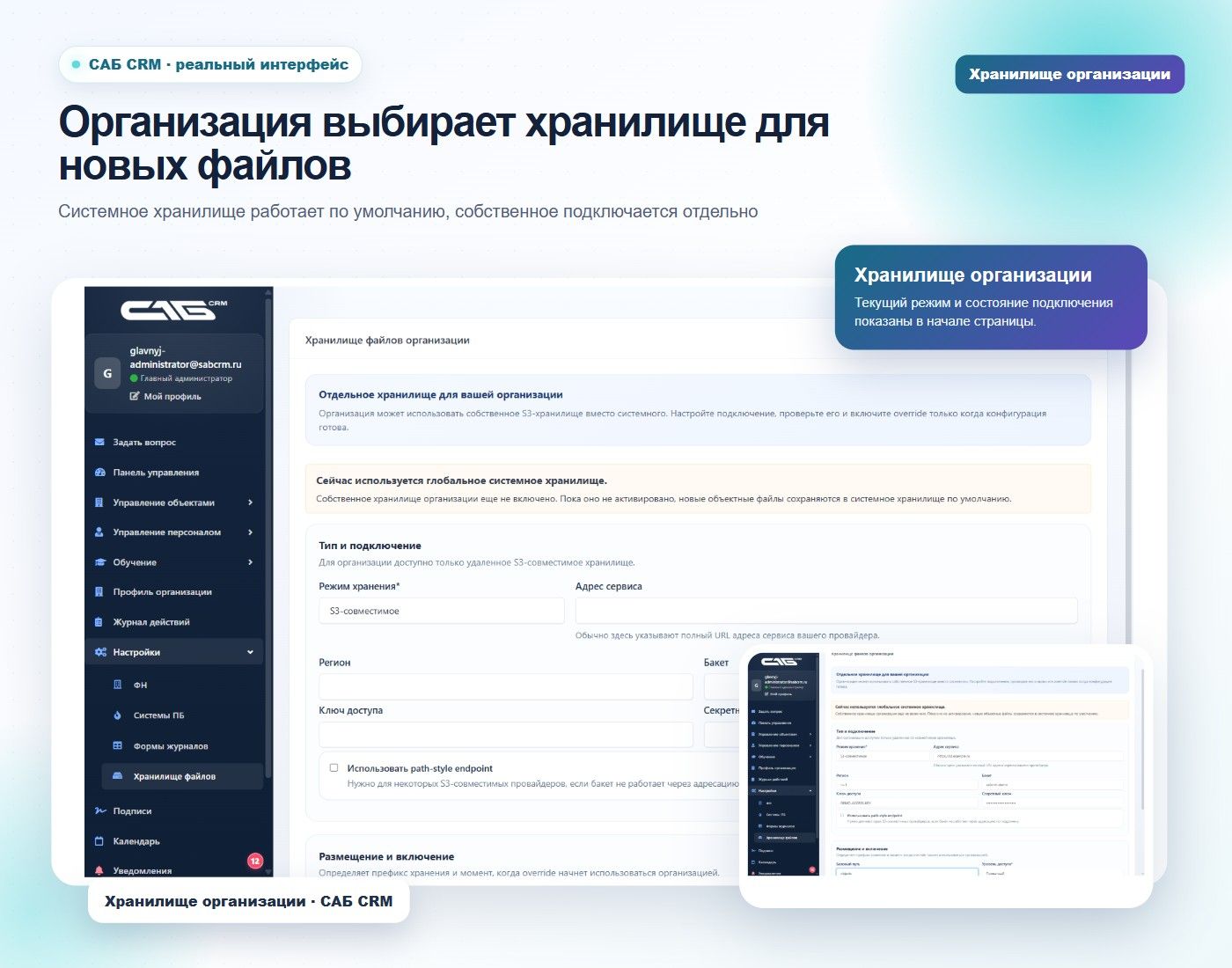1232x968 pixels.
Task: Click the Хранилище организации badge at top right
Action: pos(1070,74)
